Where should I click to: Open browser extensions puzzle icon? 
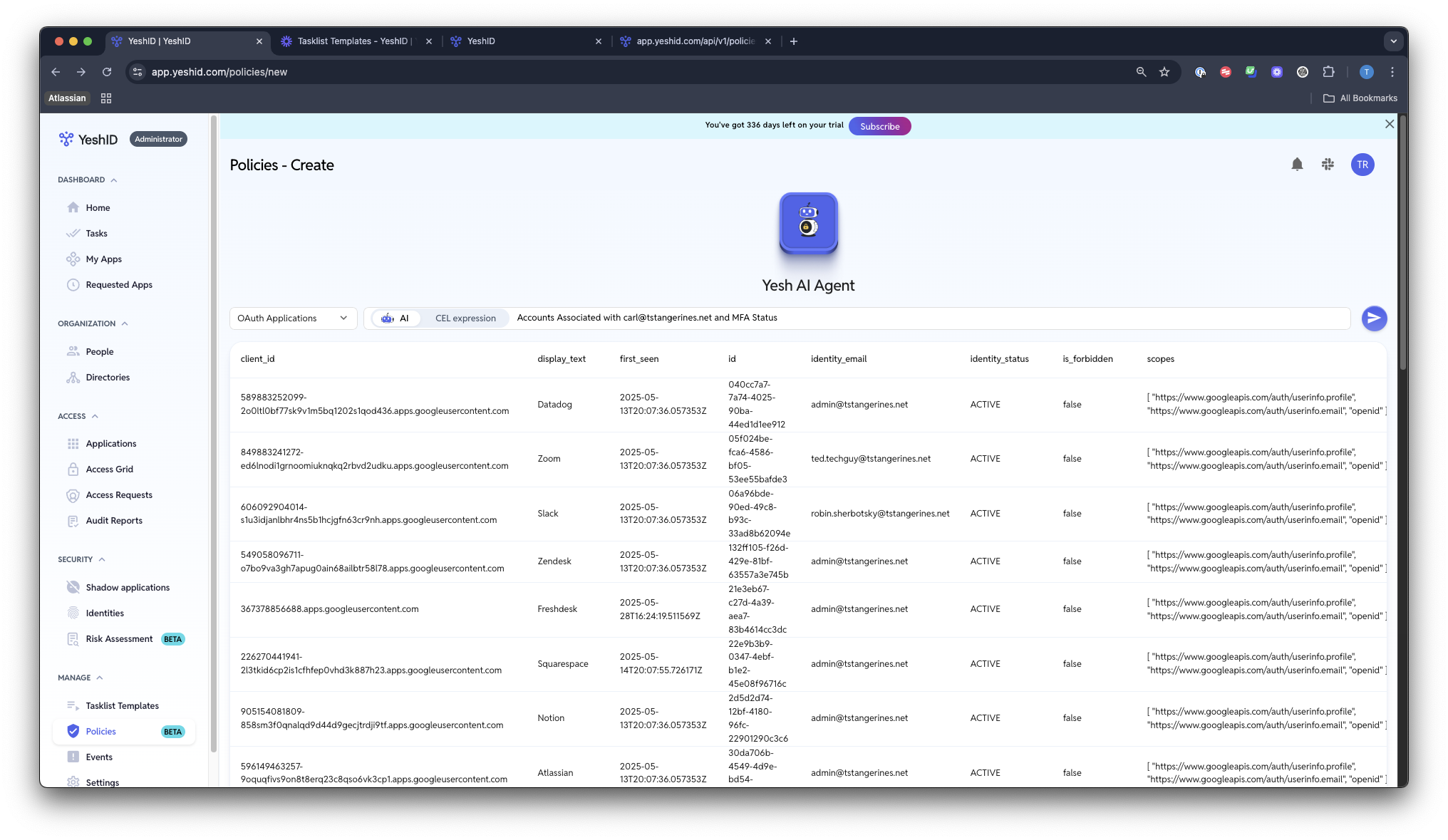1328,72
